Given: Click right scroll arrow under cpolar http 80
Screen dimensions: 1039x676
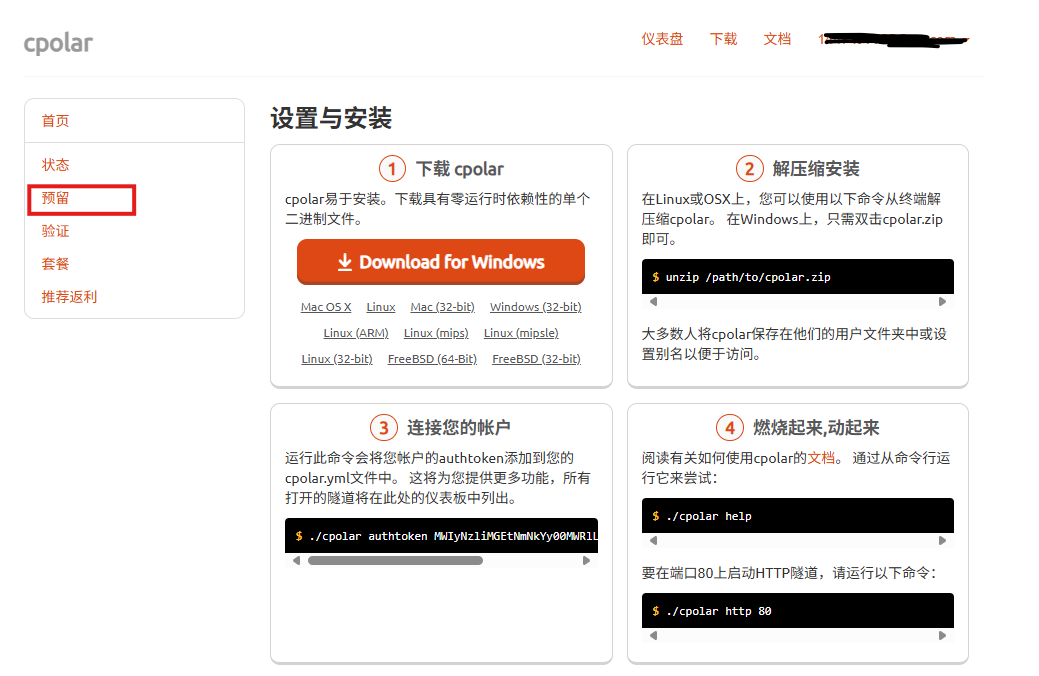Looking at the screenshot, I should tap(942, 636).
